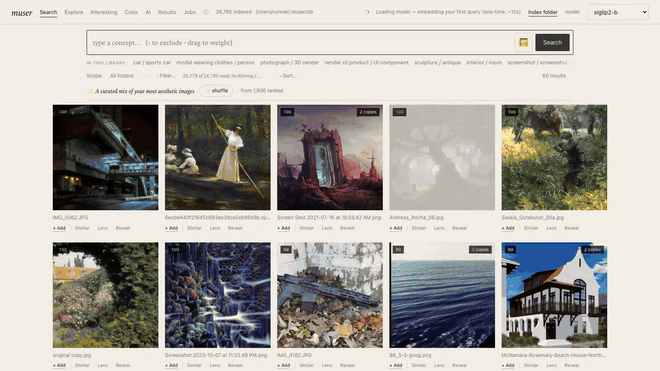Click the 2 copies badge on ruined gate image
Viewport: 660px width, 371px height.
(368, 112)
